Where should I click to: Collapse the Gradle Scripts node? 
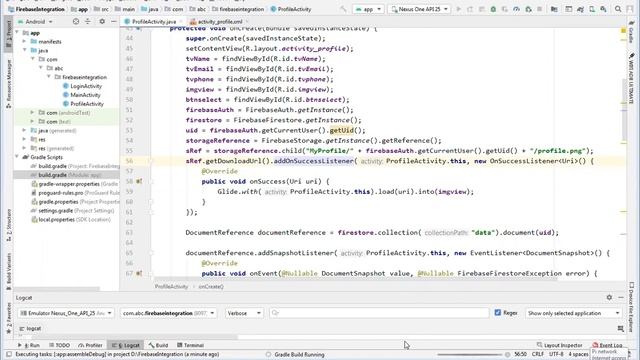point(17,157)
